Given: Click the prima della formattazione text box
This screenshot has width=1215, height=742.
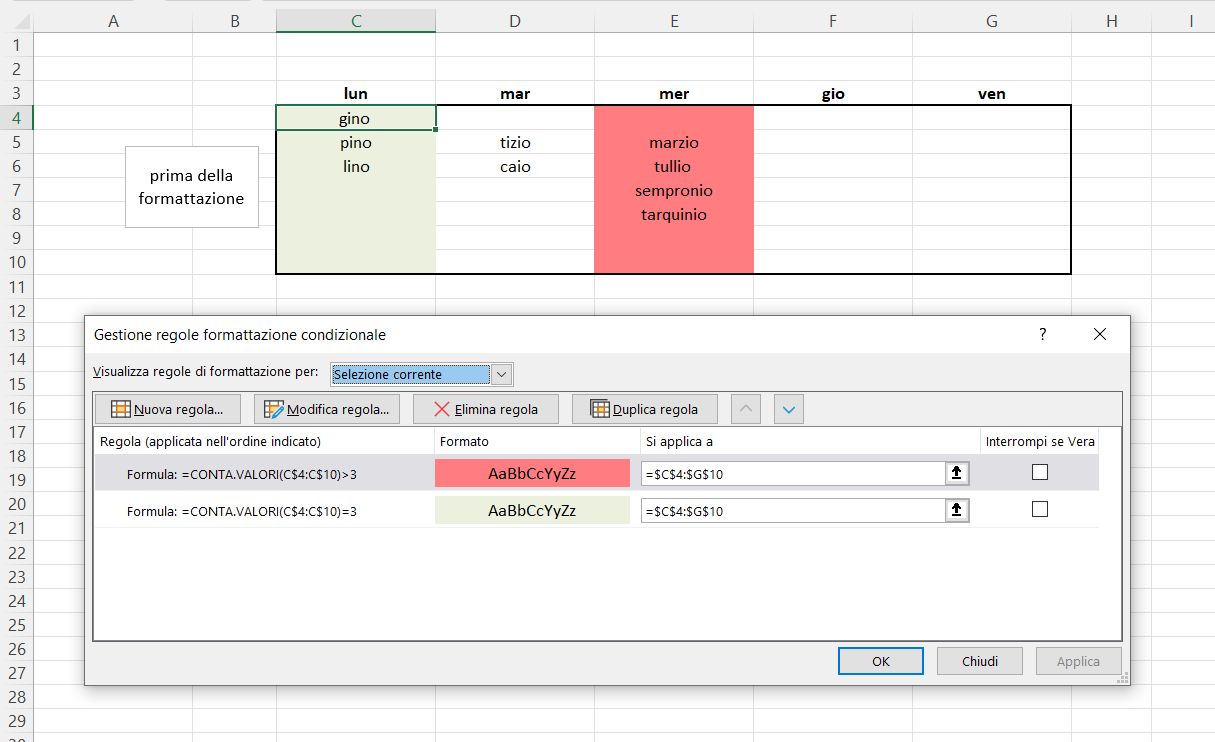Looking at the screenshot, I should click(192, 187).
